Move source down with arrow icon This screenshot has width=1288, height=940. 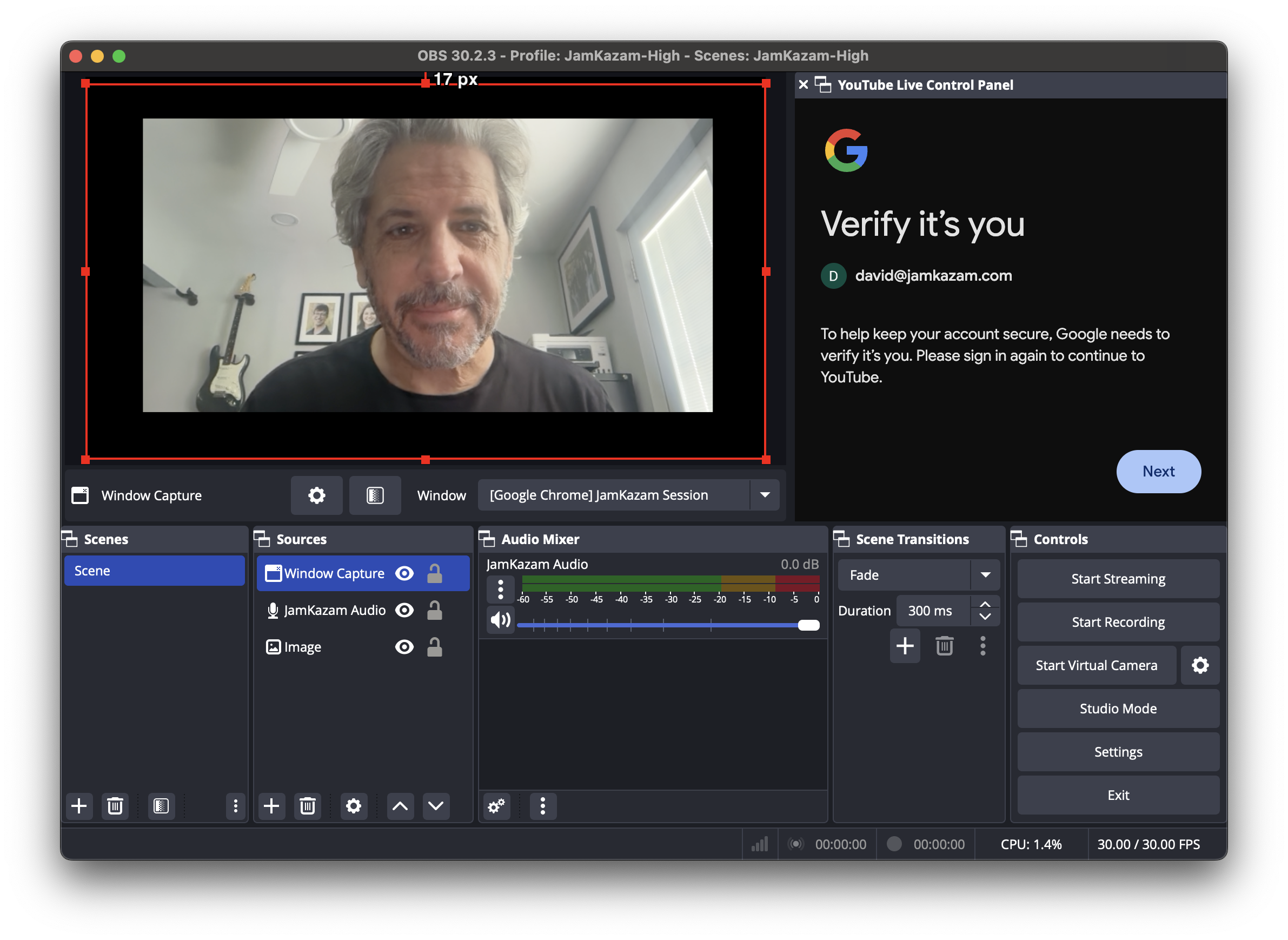tap(436, 806)
